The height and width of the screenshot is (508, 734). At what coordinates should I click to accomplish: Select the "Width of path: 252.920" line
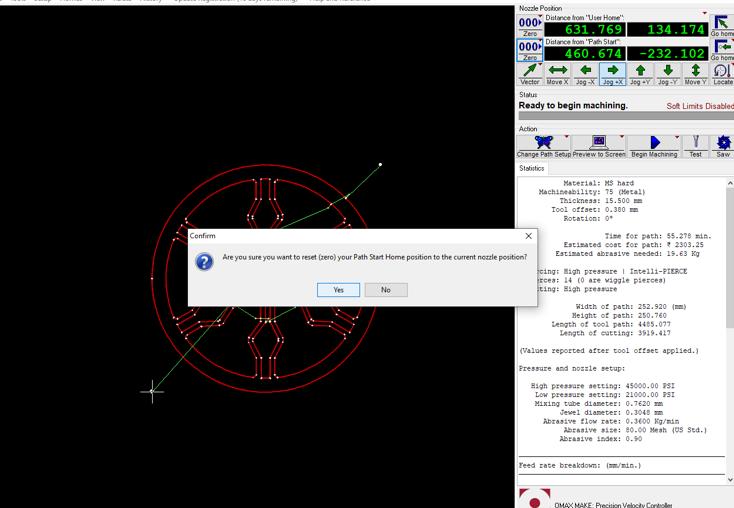[x=631, y=307]
